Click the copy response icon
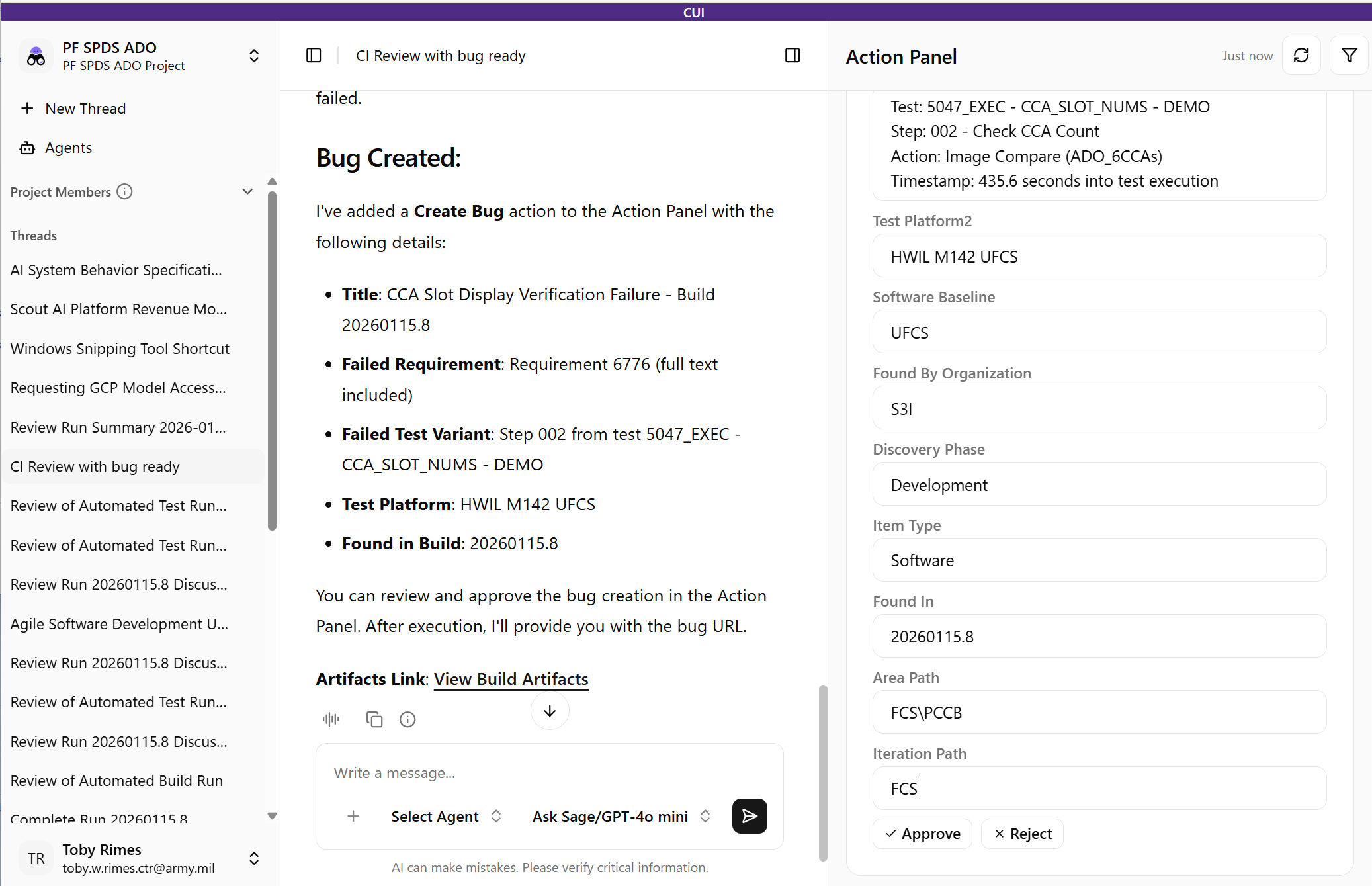Screen dimensions: 1372x886 [x=374, y=719]
